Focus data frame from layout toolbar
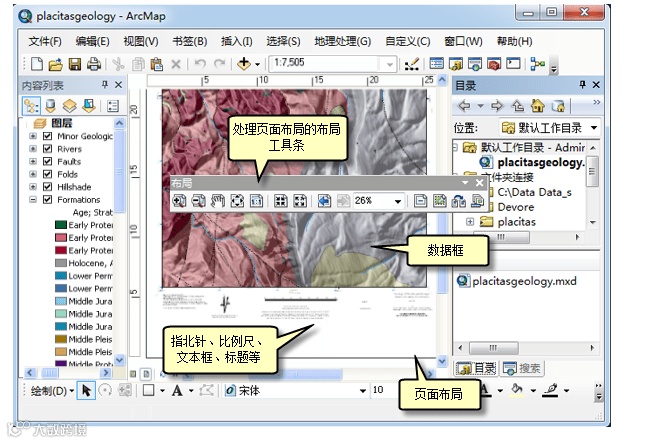 440,201
